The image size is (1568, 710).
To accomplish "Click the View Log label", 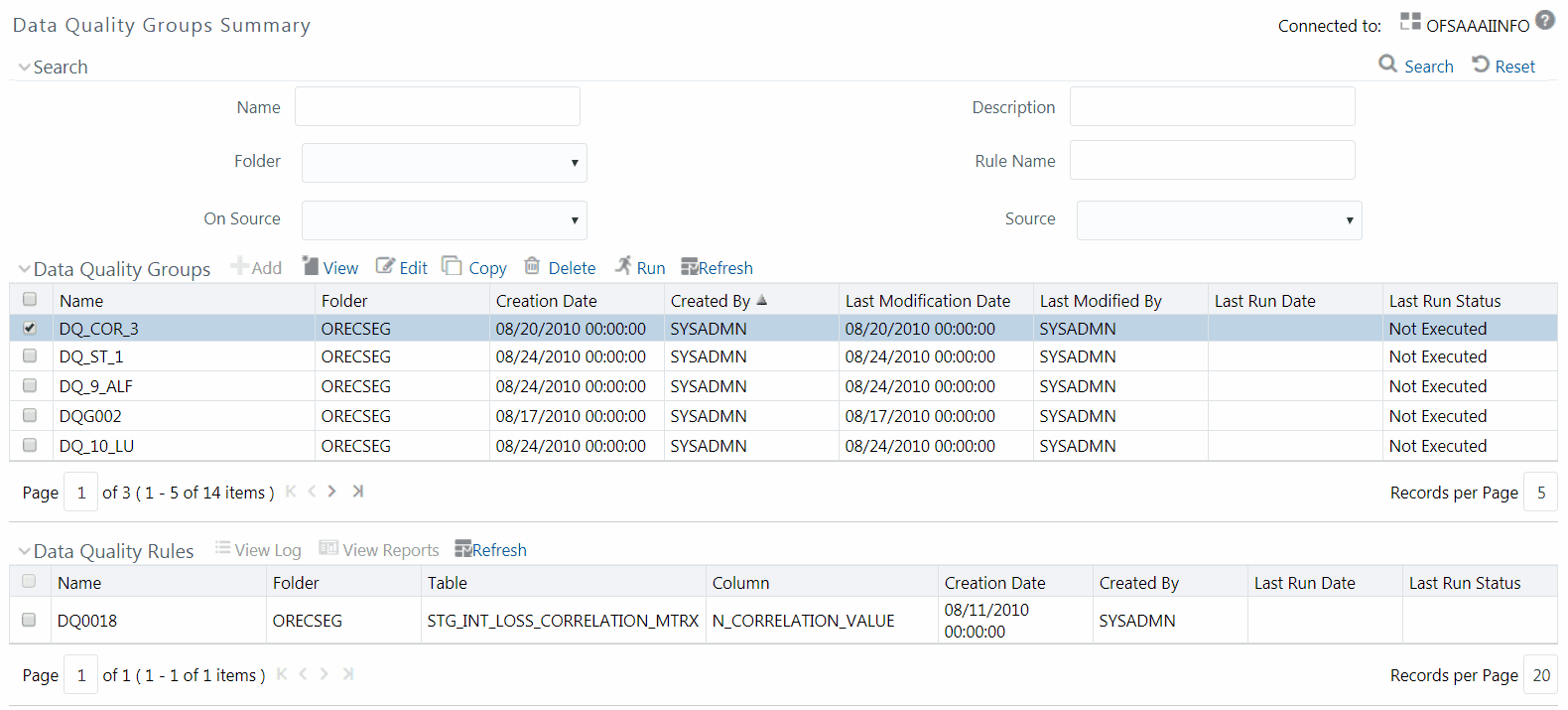I will [268, 550].
